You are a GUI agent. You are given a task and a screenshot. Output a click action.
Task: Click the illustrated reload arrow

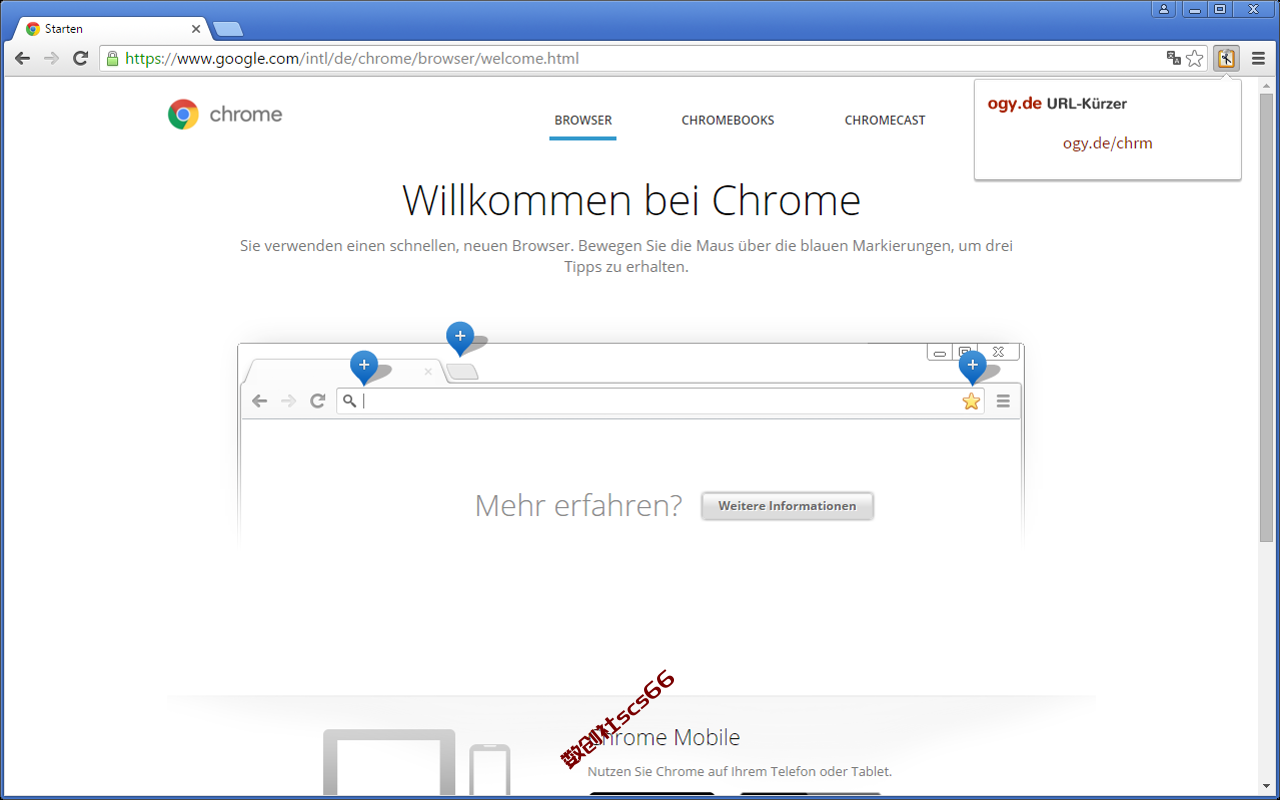point(318,401)
